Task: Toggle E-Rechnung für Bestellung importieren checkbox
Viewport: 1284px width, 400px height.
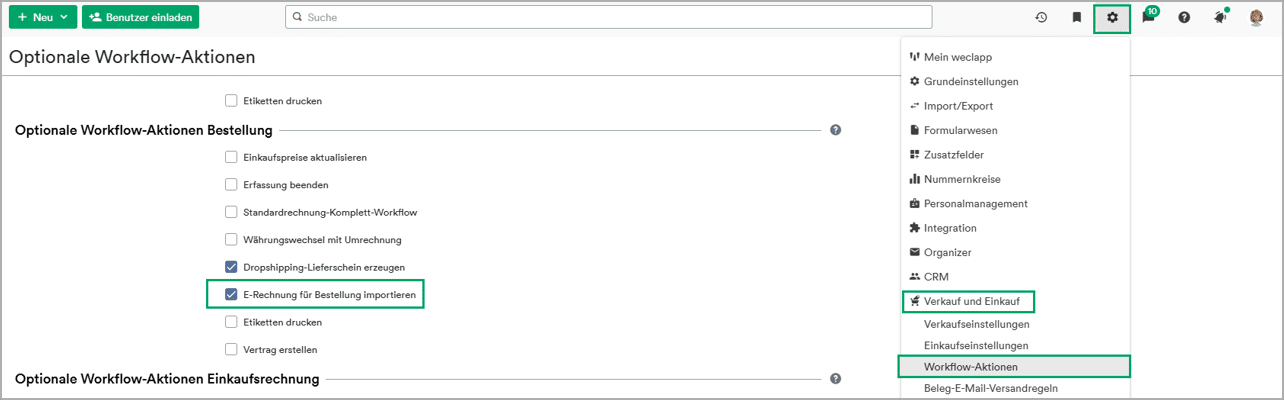Action: pos(231,295)
